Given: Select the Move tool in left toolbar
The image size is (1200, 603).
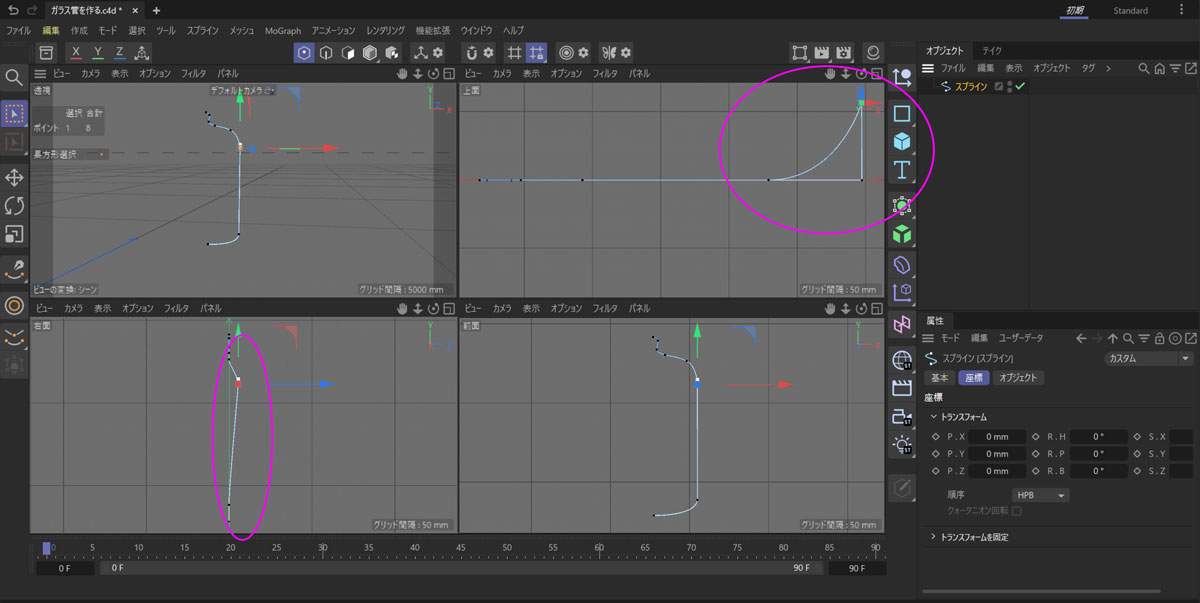Looking at the screenshot, I should [15, 177].
